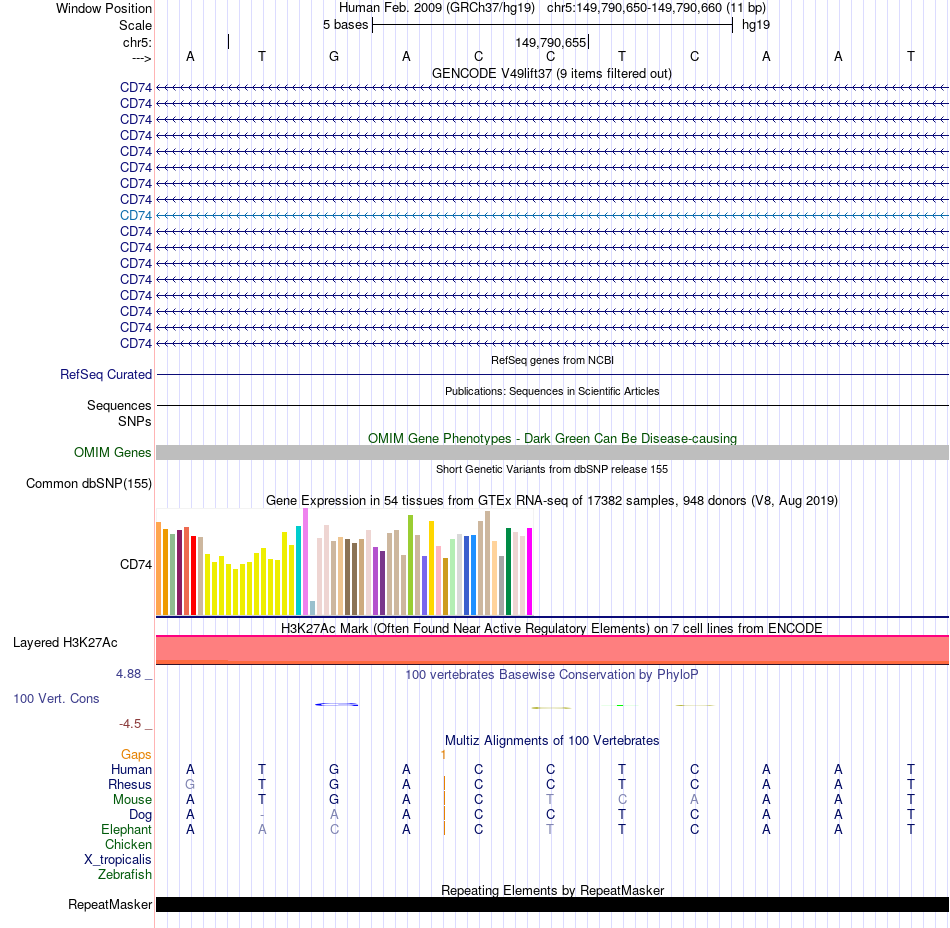Click the Scale track label
Screen dimensions: 950x928
pyautogui.click(x=135, y=25)
